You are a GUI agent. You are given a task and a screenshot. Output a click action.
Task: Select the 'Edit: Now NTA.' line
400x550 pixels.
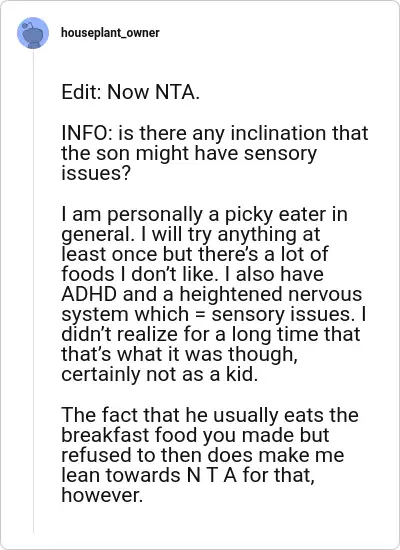[131, 92]
